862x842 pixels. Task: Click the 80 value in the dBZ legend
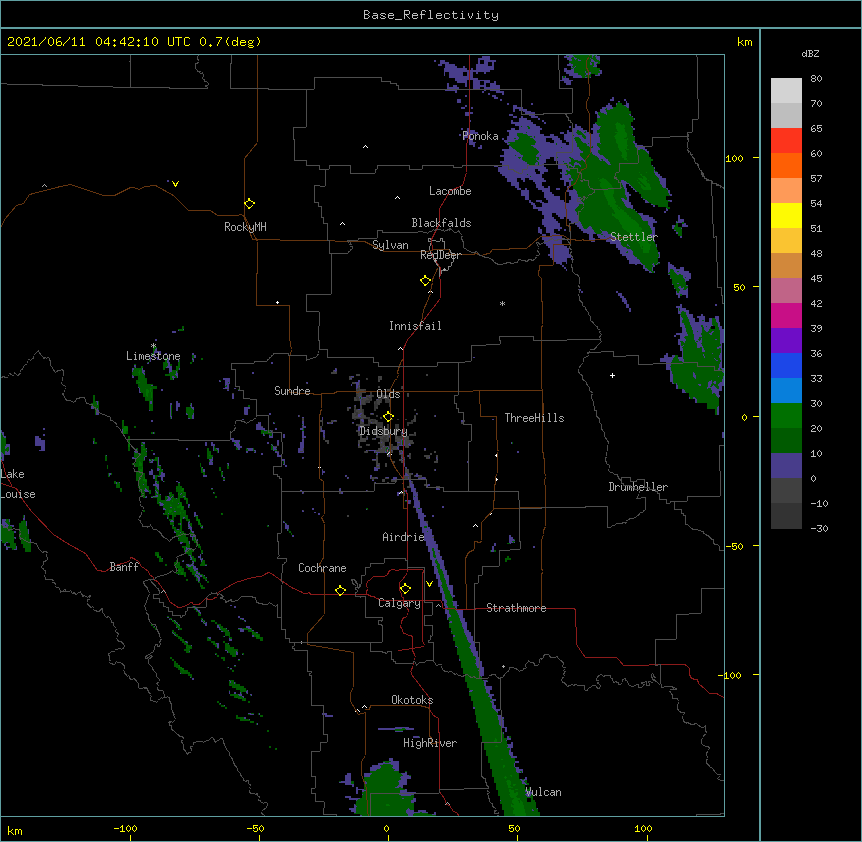816,79
